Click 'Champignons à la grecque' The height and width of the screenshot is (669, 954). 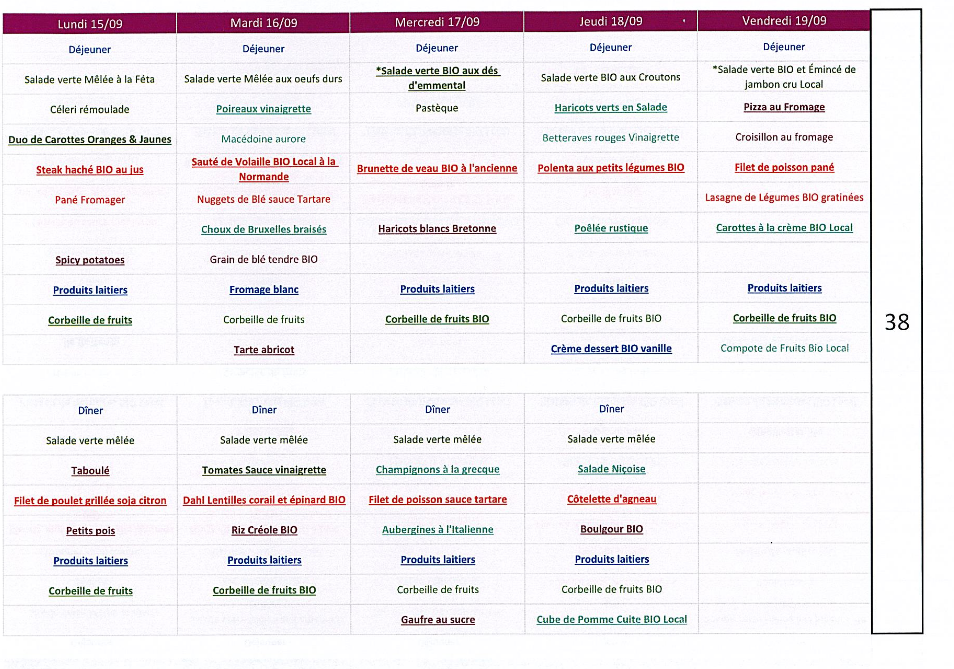tap(437, 470)
